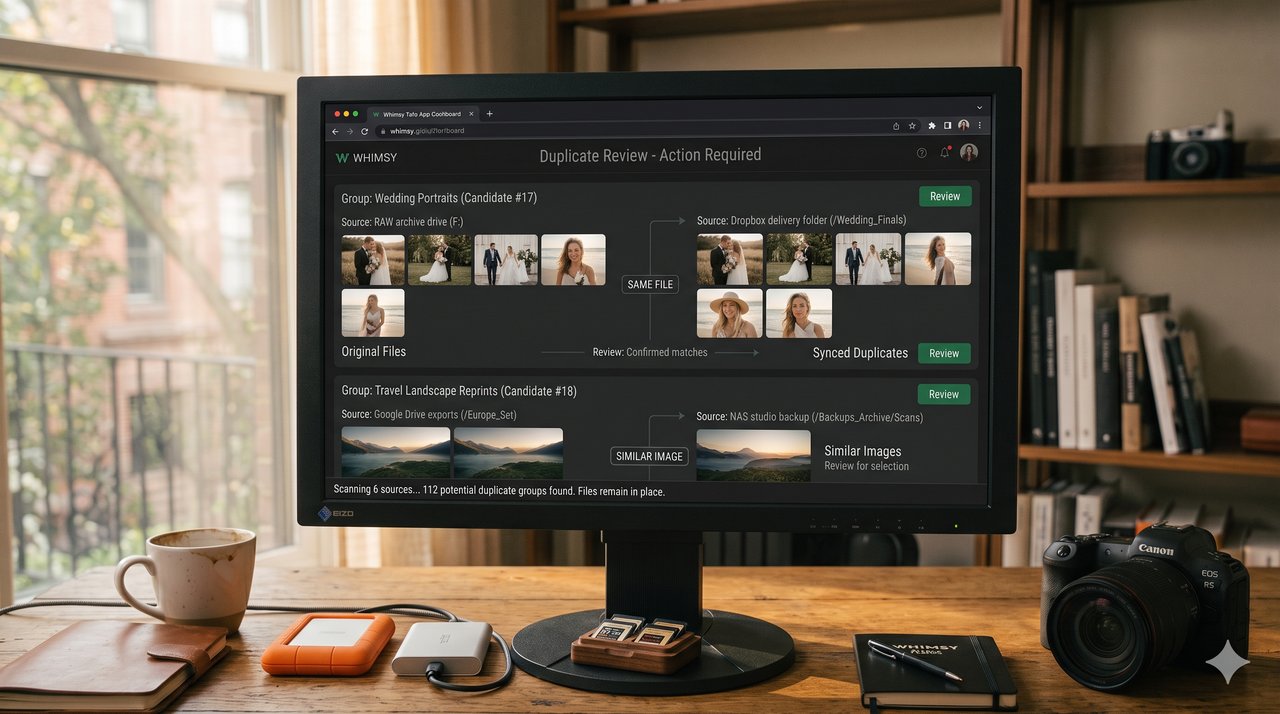Viewport: 1280px width, 714px height.
Task: Open Dropbox woman with hat thumbnail
Action: point(730,313)
